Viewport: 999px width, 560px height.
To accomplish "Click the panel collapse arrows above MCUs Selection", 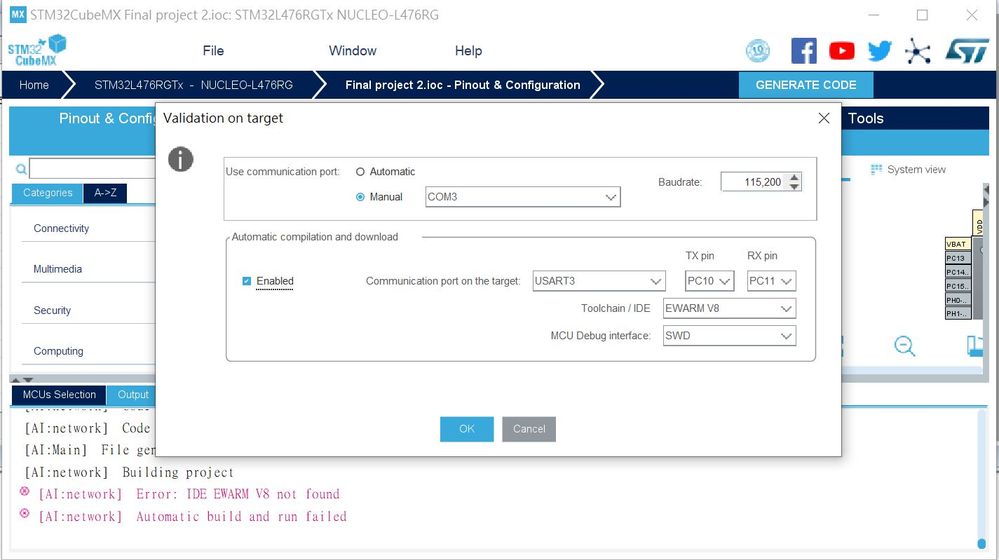I will click(x=22, y=380).
